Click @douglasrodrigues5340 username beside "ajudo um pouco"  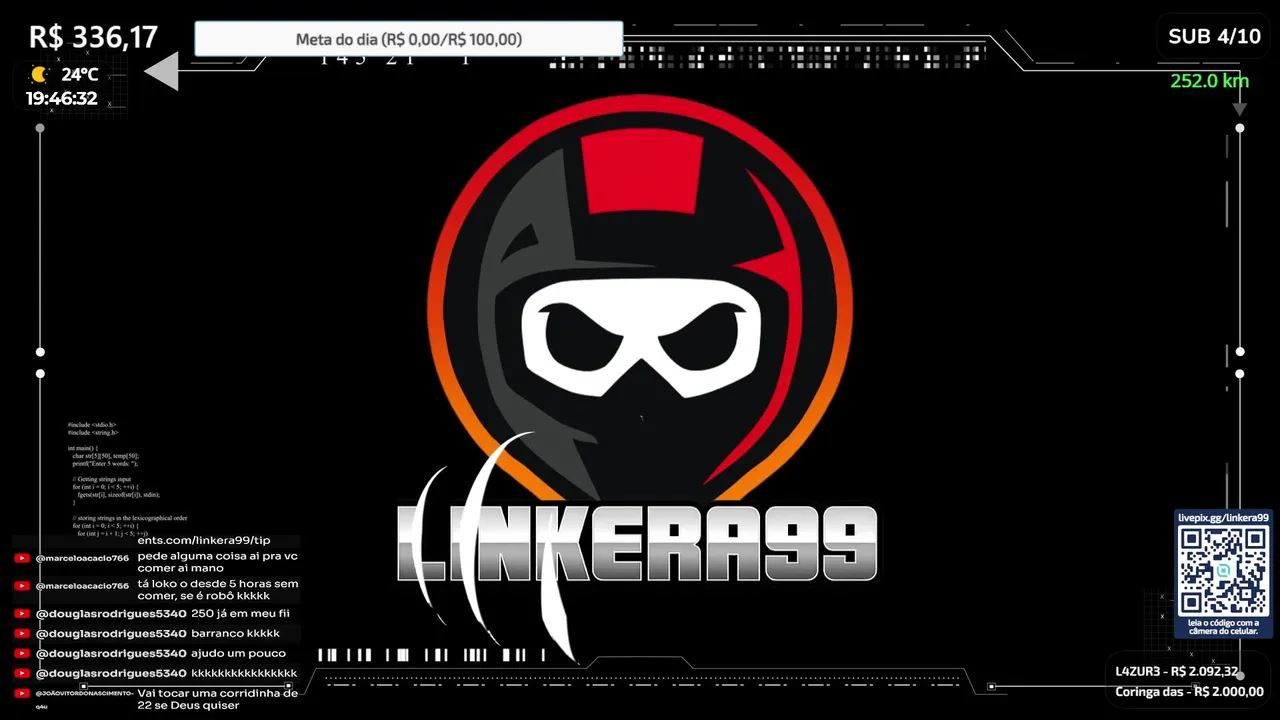point(111,654)
